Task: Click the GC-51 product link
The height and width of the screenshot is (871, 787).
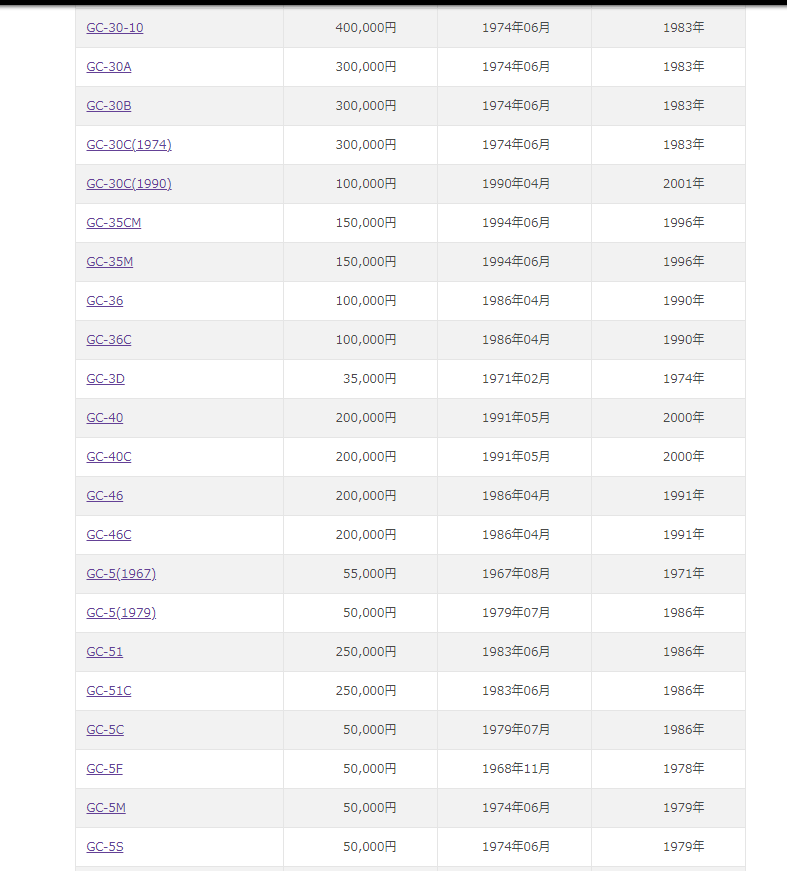Action: point(104,652)
